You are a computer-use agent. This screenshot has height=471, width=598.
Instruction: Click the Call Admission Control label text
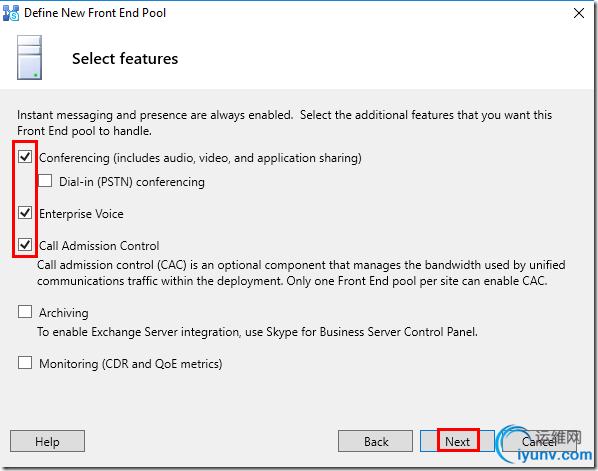tap(99, 246)
